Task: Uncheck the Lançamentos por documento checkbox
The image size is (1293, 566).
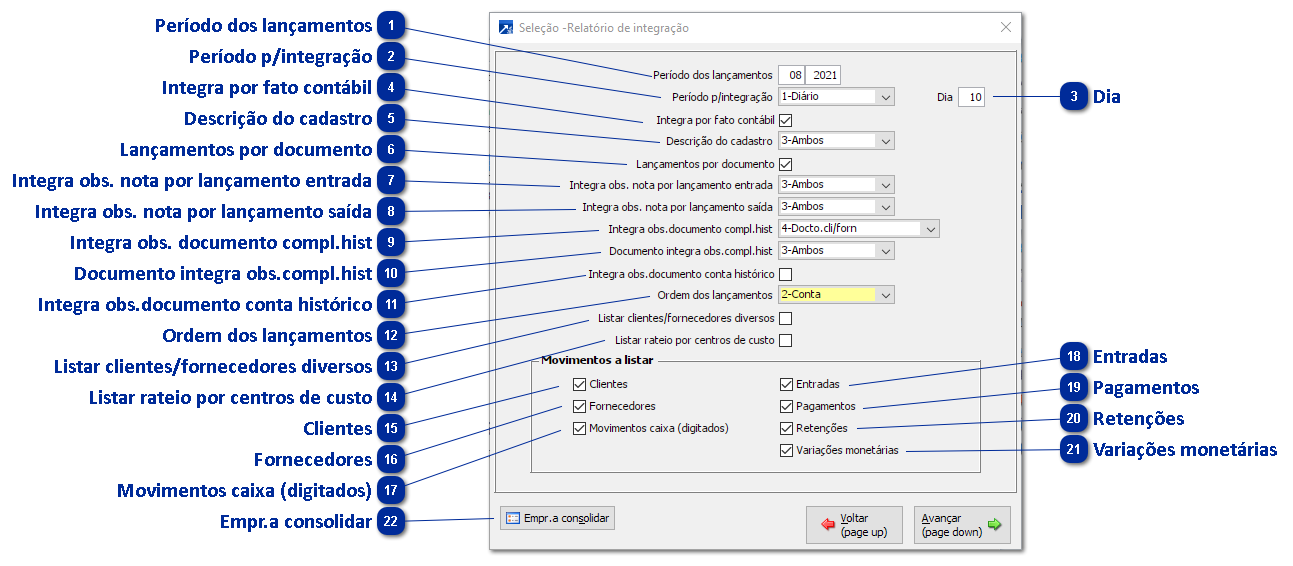Action: [x=785, y=164]
